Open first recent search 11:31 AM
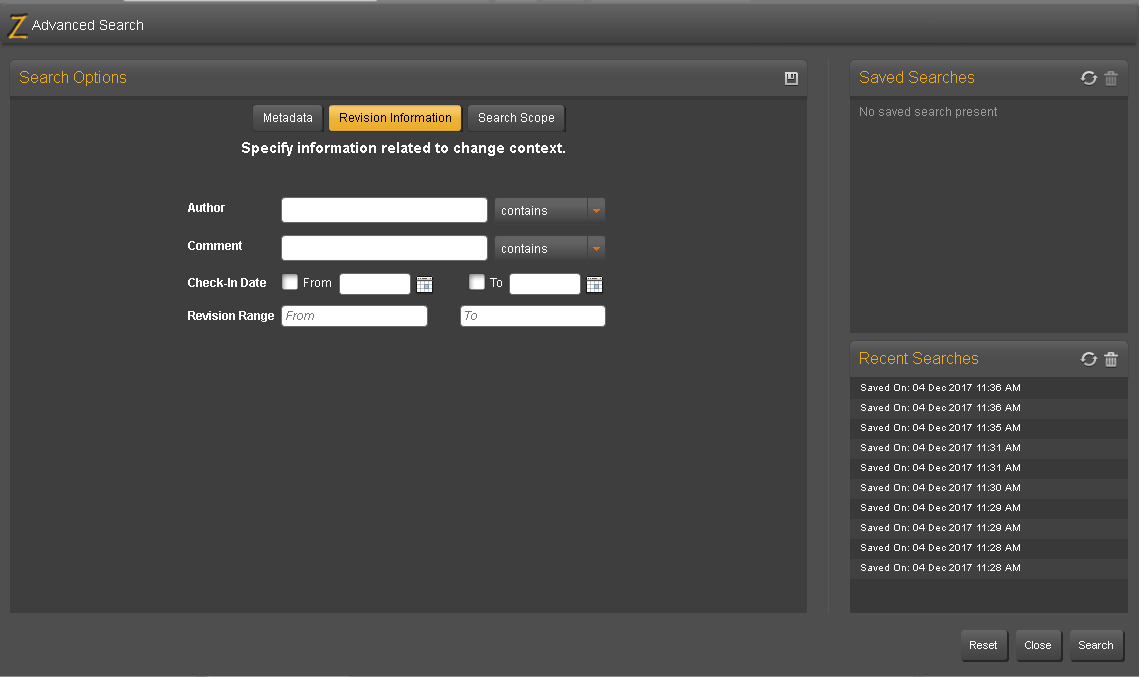 [x=989, y=448]
